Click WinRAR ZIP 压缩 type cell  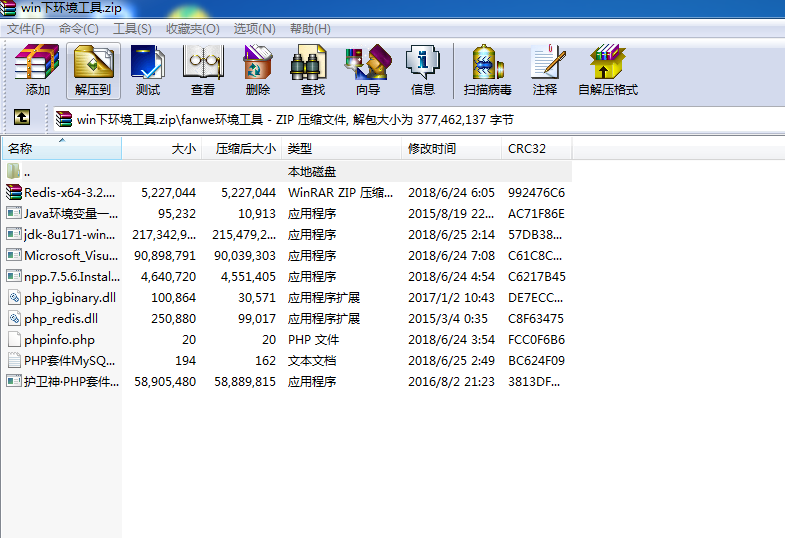point(340,193)
